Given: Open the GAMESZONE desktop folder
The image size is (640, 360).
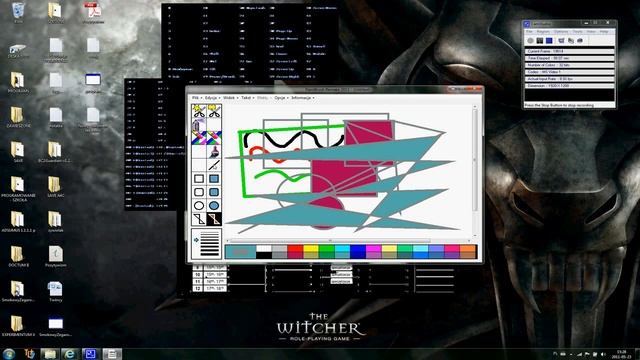Looking at the screenshot, I should coord(18,117).
